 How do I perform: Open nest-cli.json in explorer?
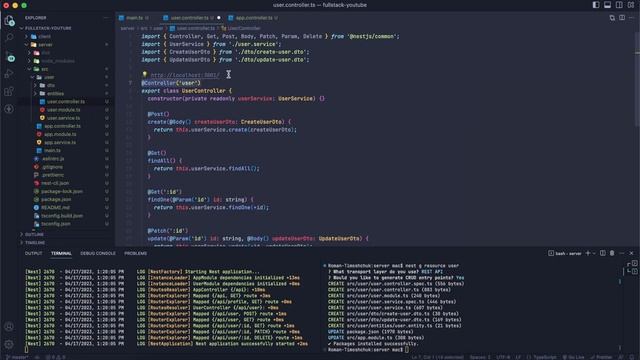pos(55,183)
